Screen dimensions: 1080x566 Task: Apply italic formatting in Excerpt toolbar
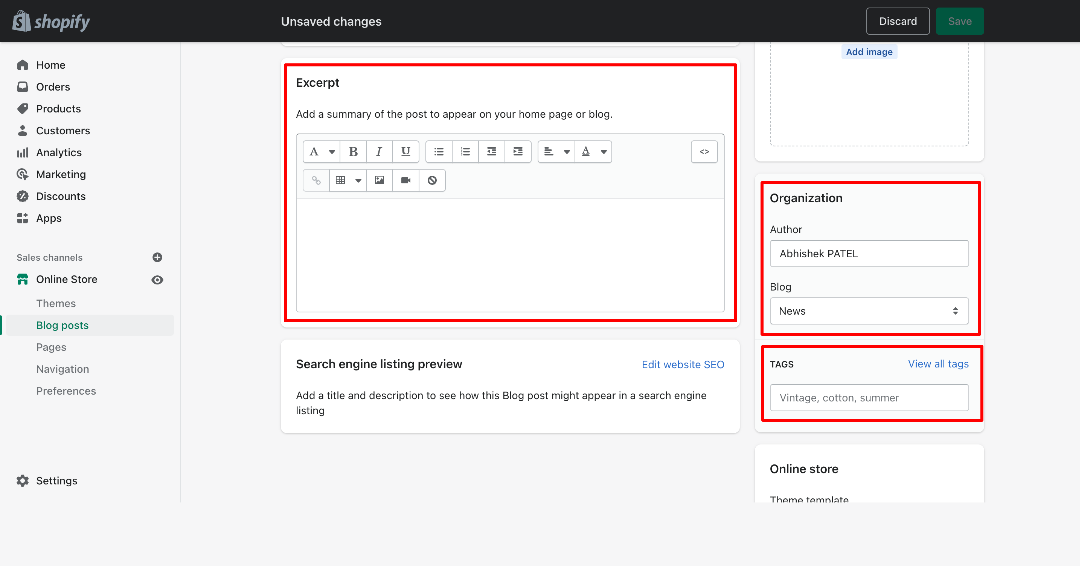379,151
